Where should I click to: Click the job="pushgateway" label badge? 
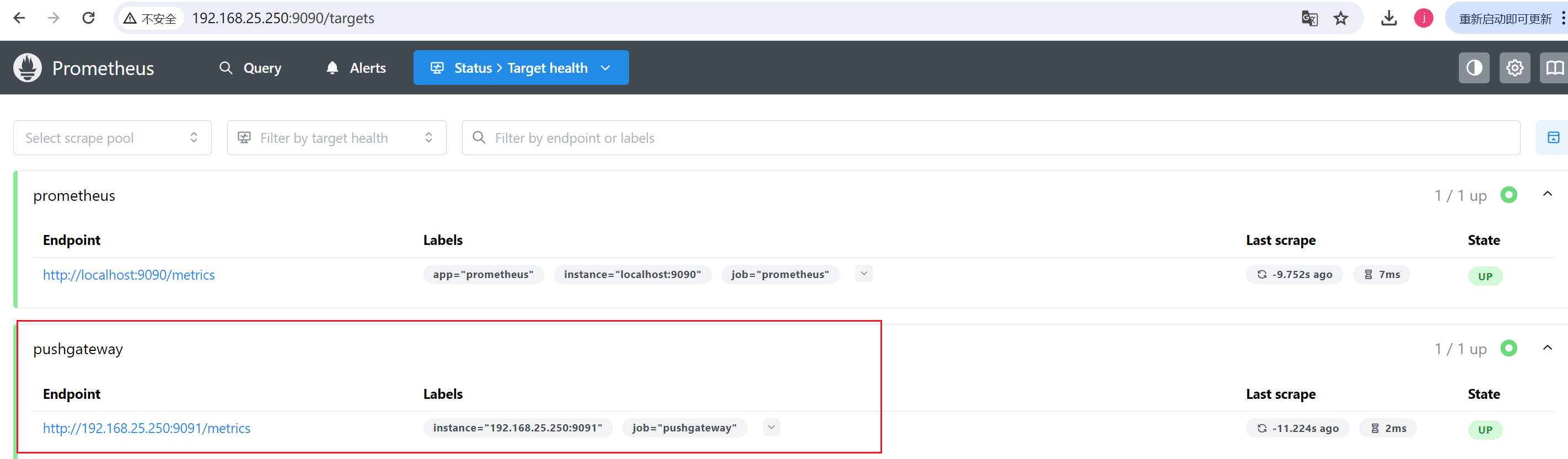[684, 428]
